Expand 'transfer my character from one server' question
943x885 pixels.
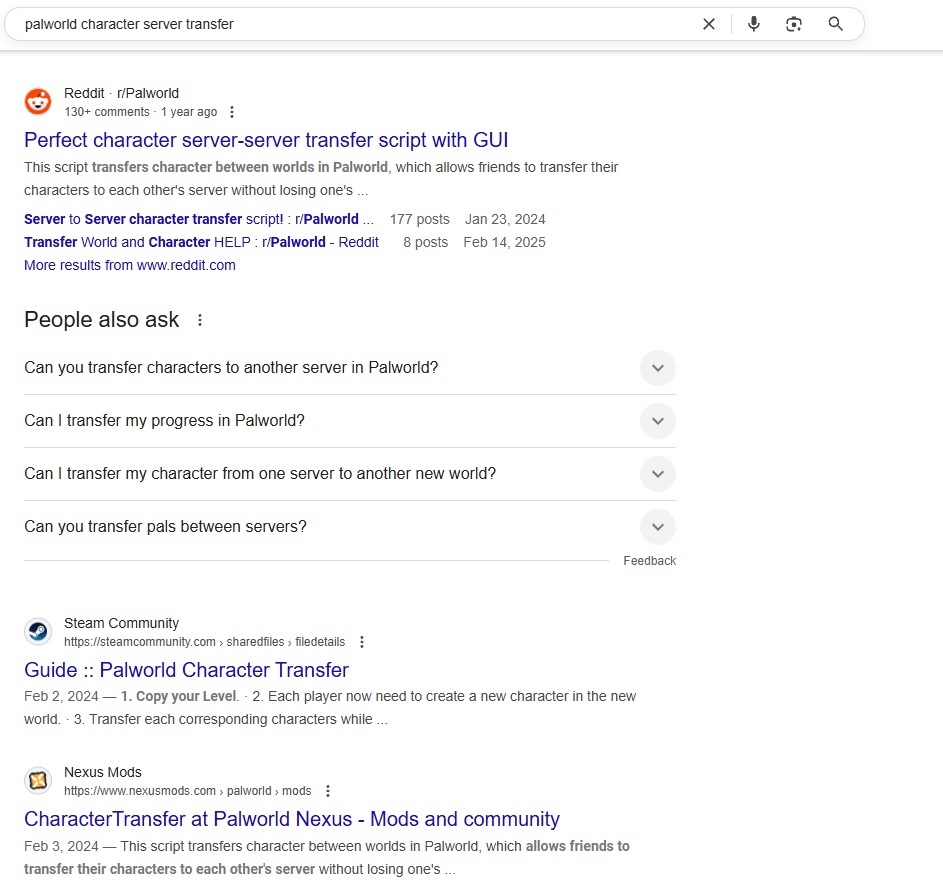[x=350, y=474]
